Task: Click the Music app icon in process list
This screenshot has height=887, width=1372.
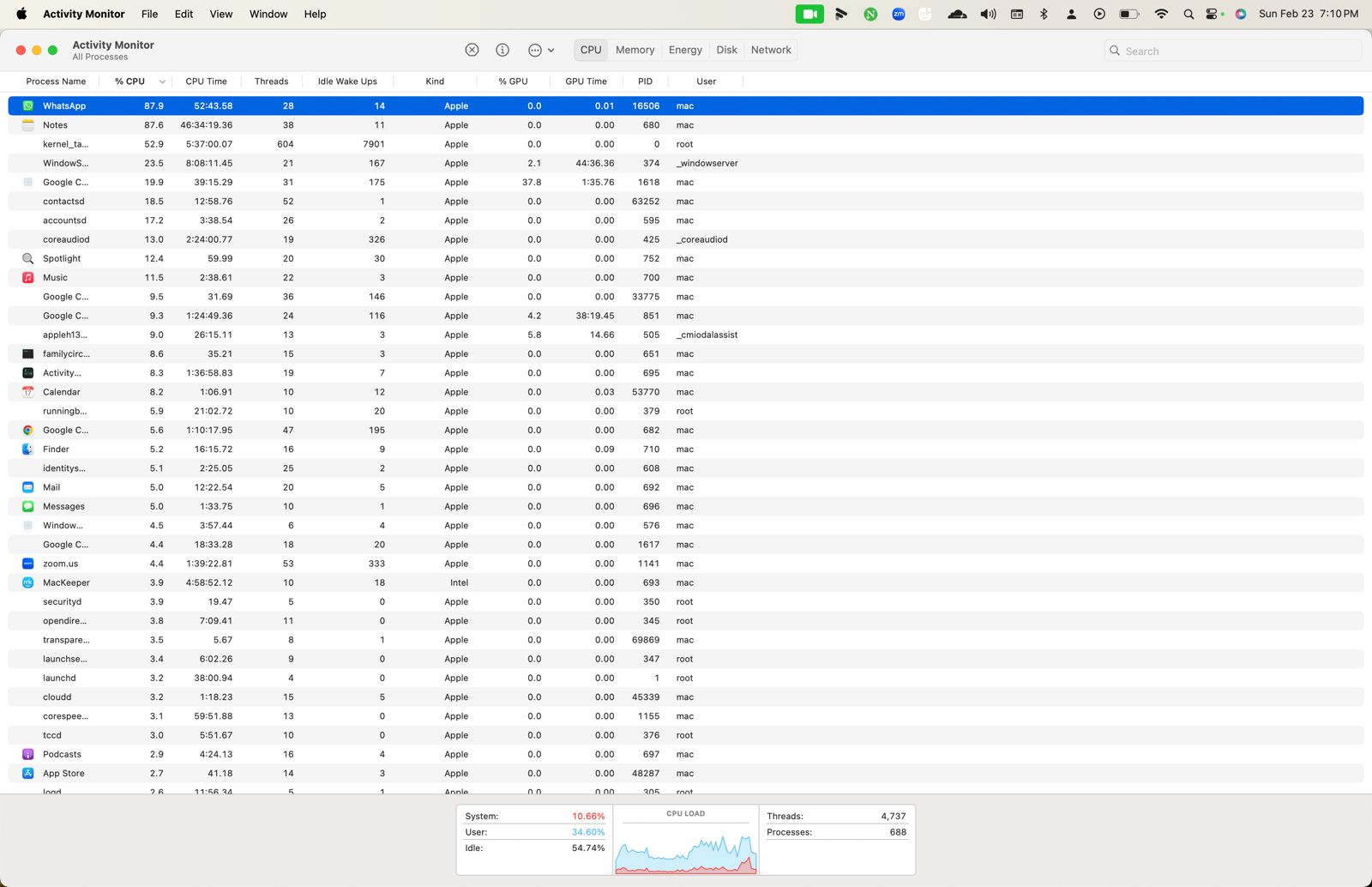Action: 27,278
